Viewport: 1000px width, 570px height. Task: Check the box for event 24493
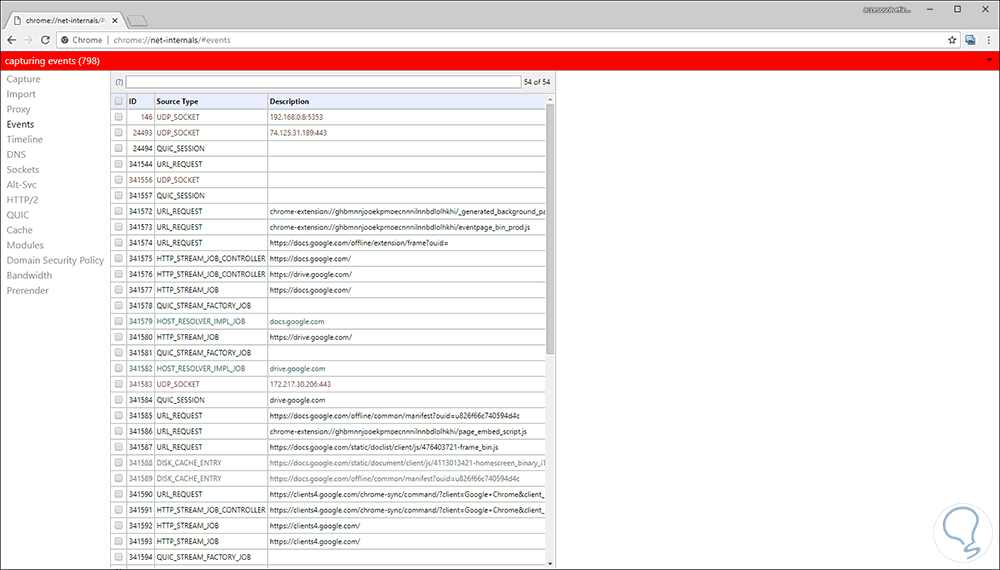pos(119,133)
